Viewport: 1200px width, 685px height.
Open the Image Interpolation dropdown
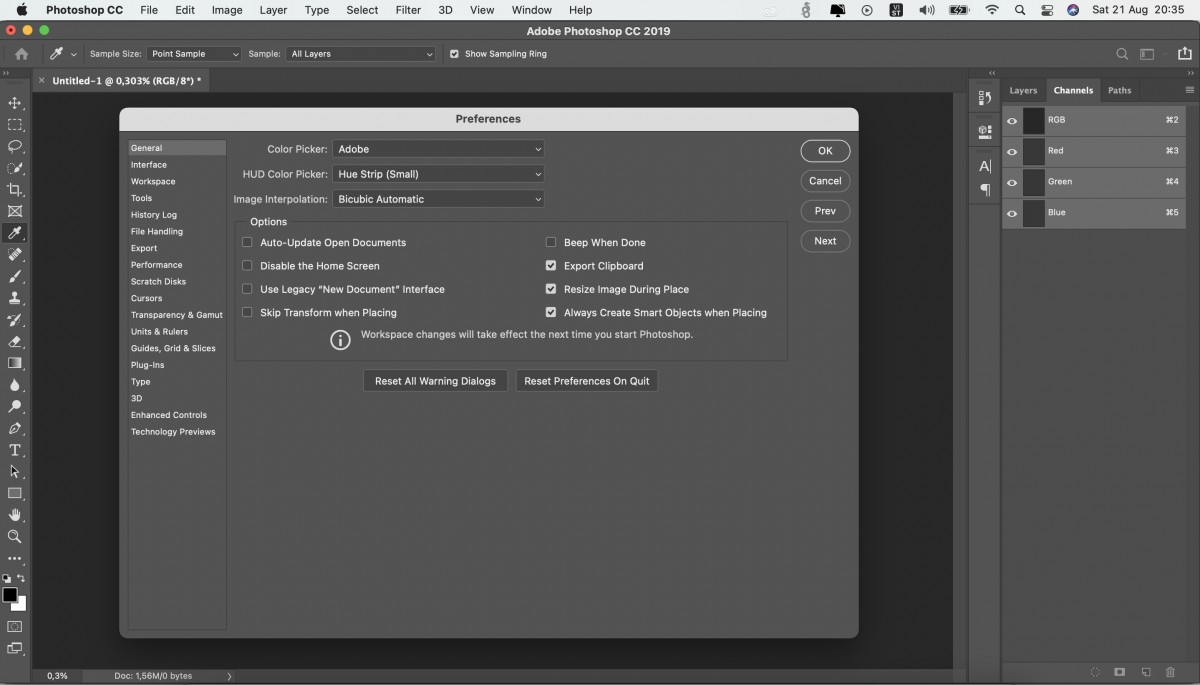point(438,199)
